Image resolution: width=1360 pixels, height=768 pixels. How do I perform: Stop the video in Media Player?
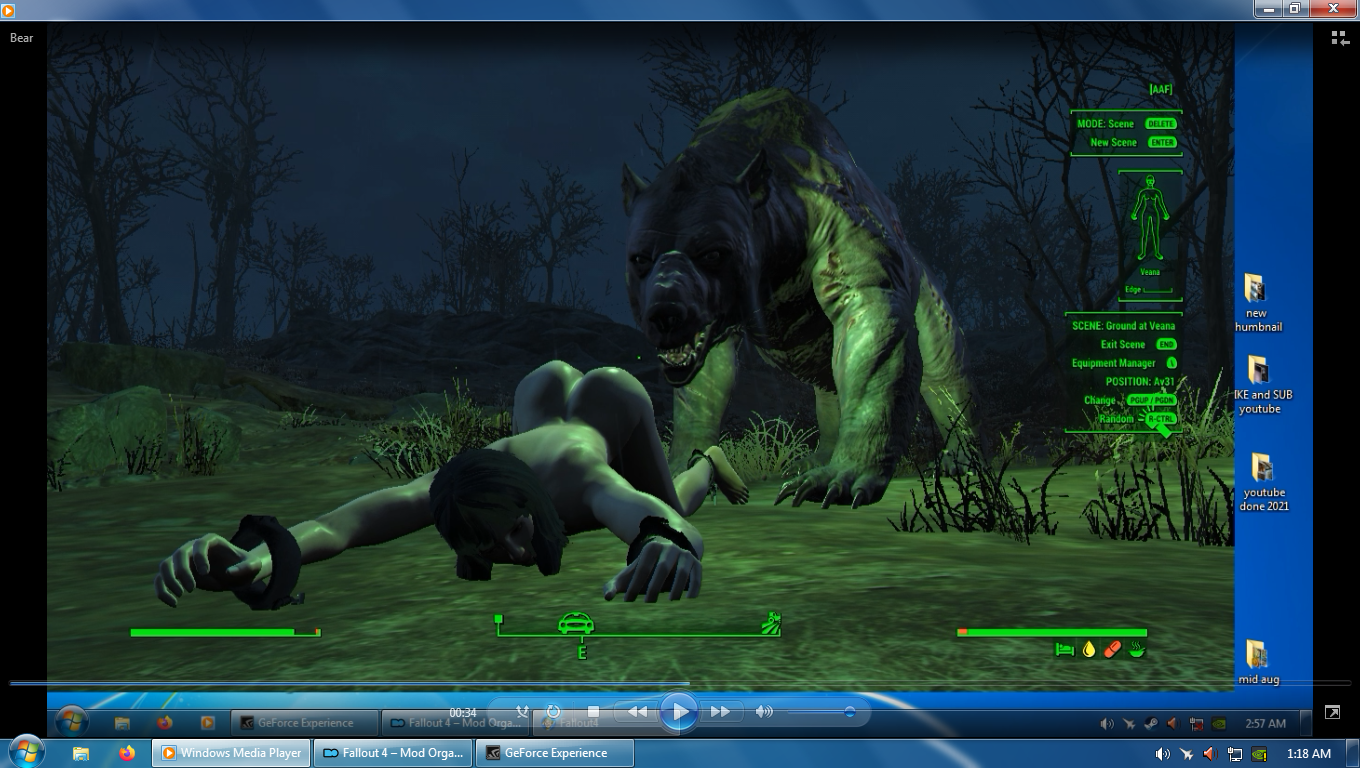coord(593,712)
